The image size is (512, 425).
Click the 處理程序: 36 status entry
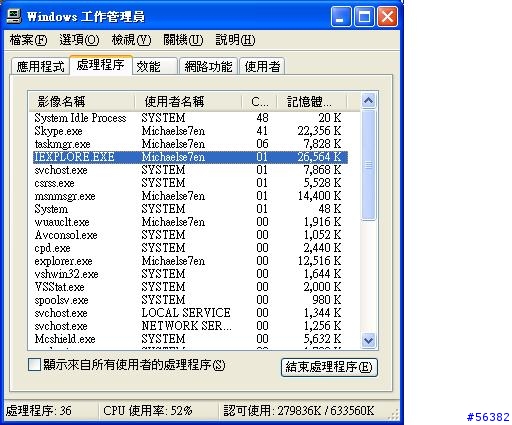tap(51, 410)
